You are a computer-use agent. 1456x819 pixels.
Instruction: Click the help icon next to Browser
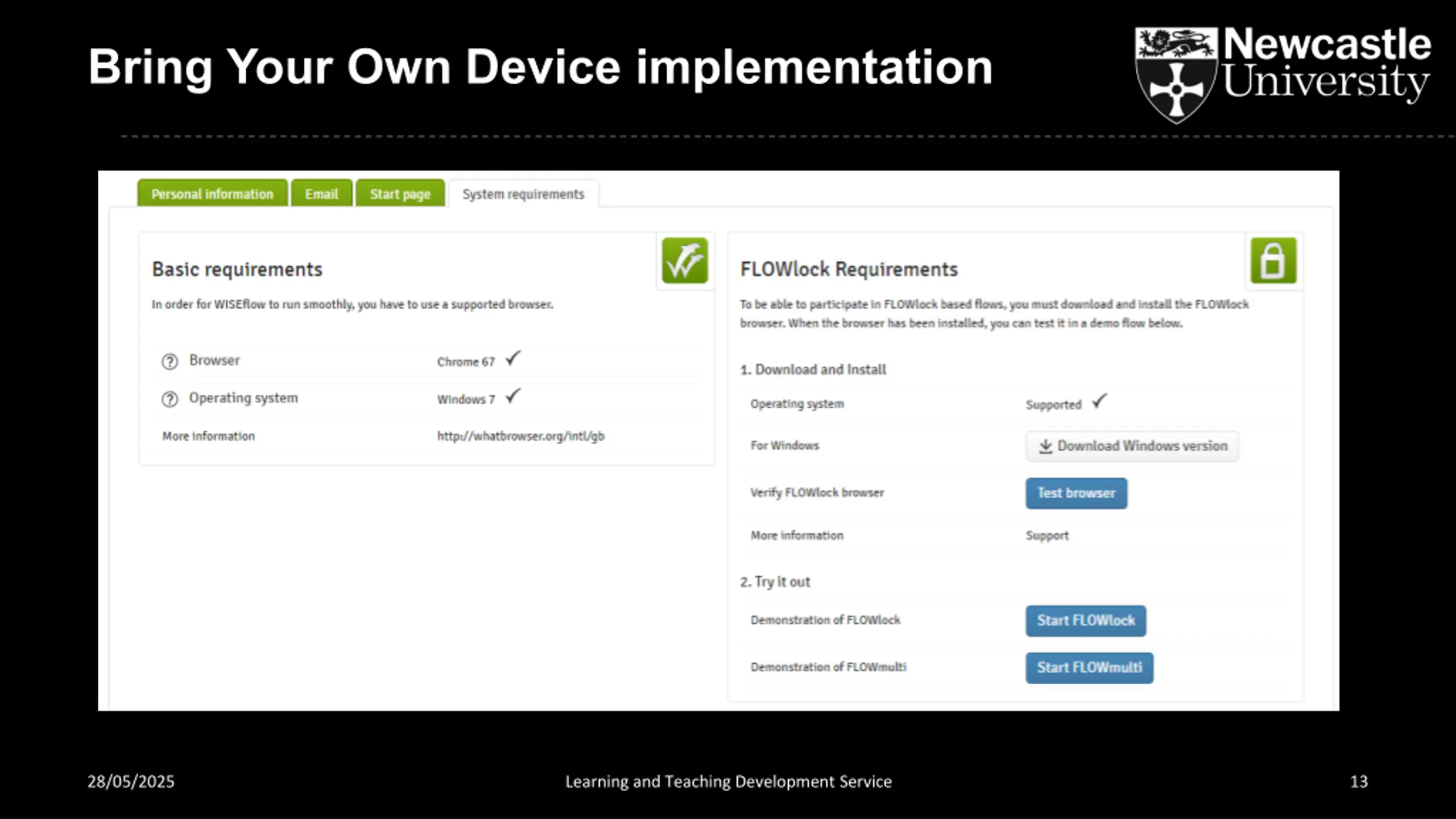click(x=169, y=361)
